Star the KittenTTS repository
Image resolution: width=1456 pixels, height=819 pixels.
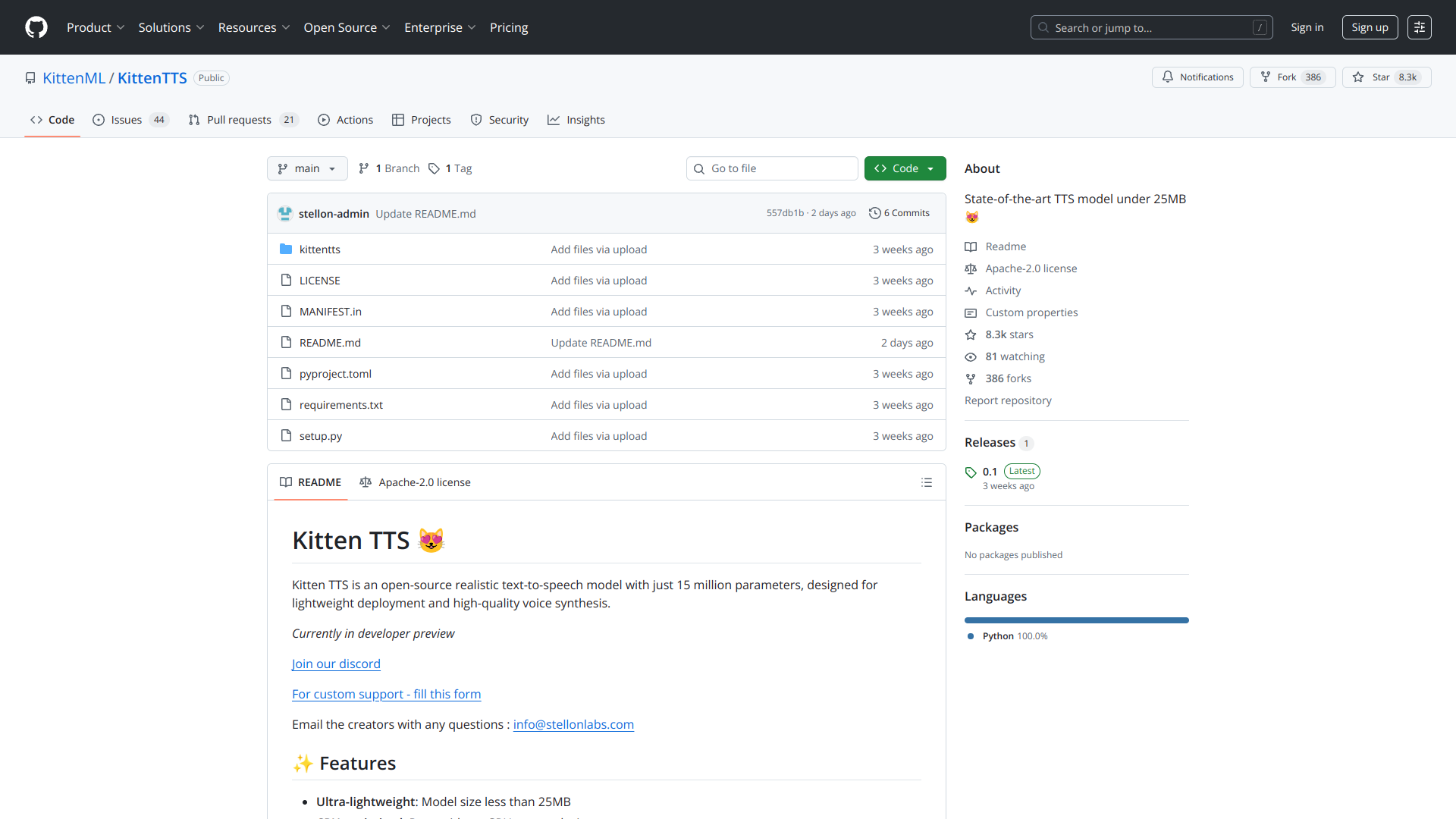pos(1386,77)
